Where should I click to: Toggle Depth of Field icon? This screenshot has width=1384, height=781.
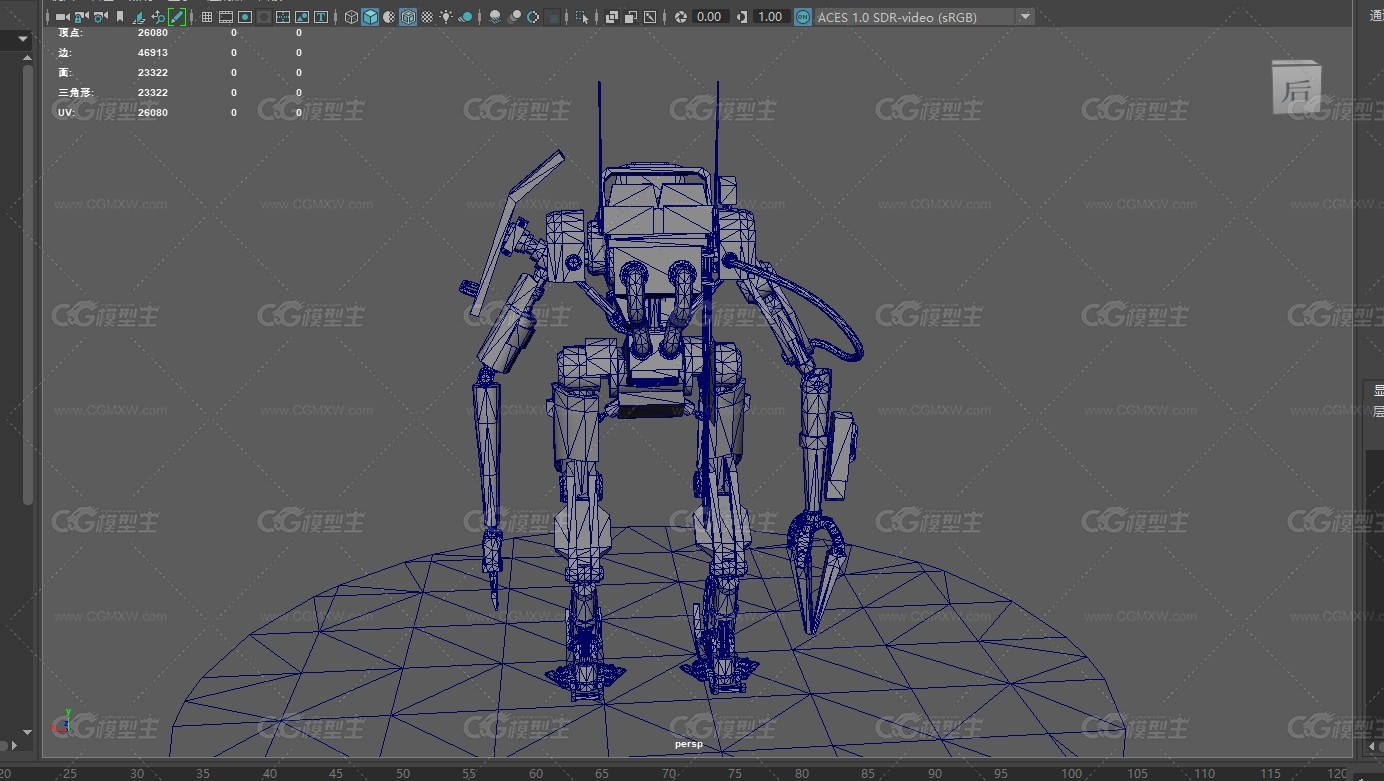tap(553, 17)
